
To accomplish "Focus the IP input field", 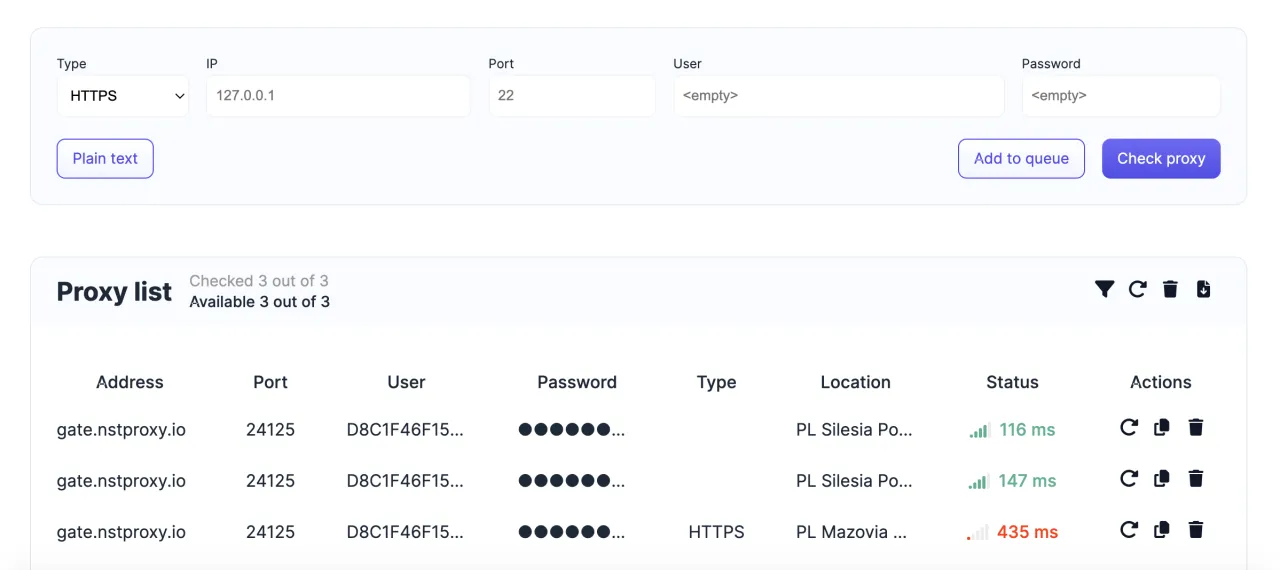I will point(338,96).
